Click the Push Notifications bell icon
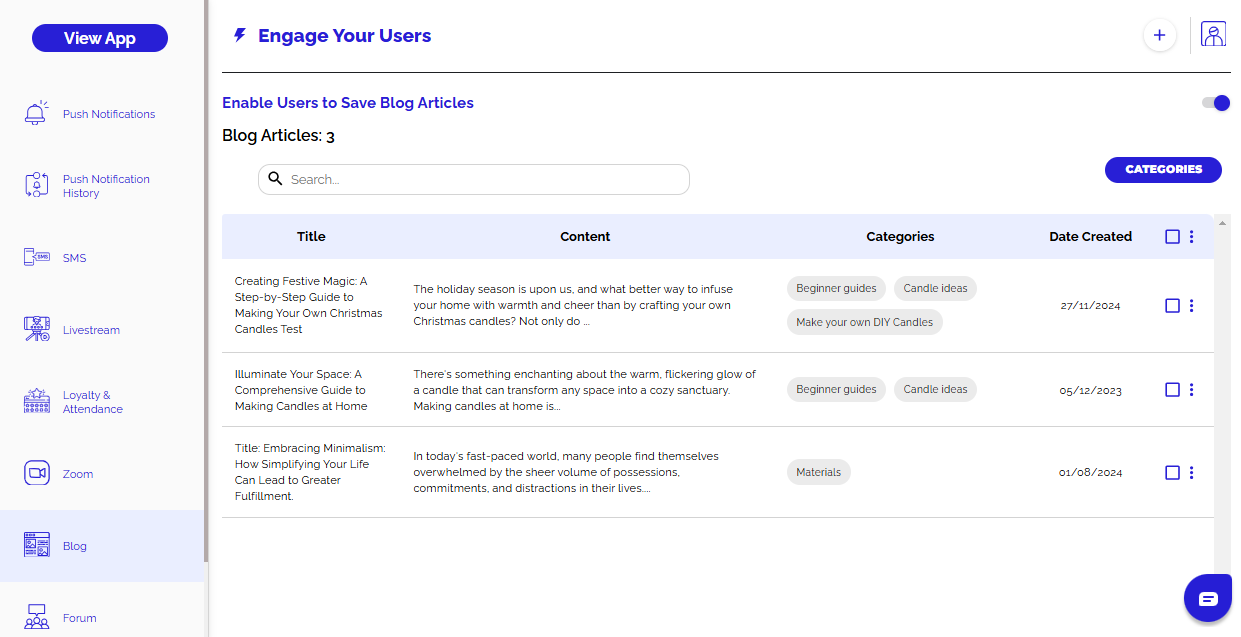1241x637 pixels. click(x=36, y=114)
